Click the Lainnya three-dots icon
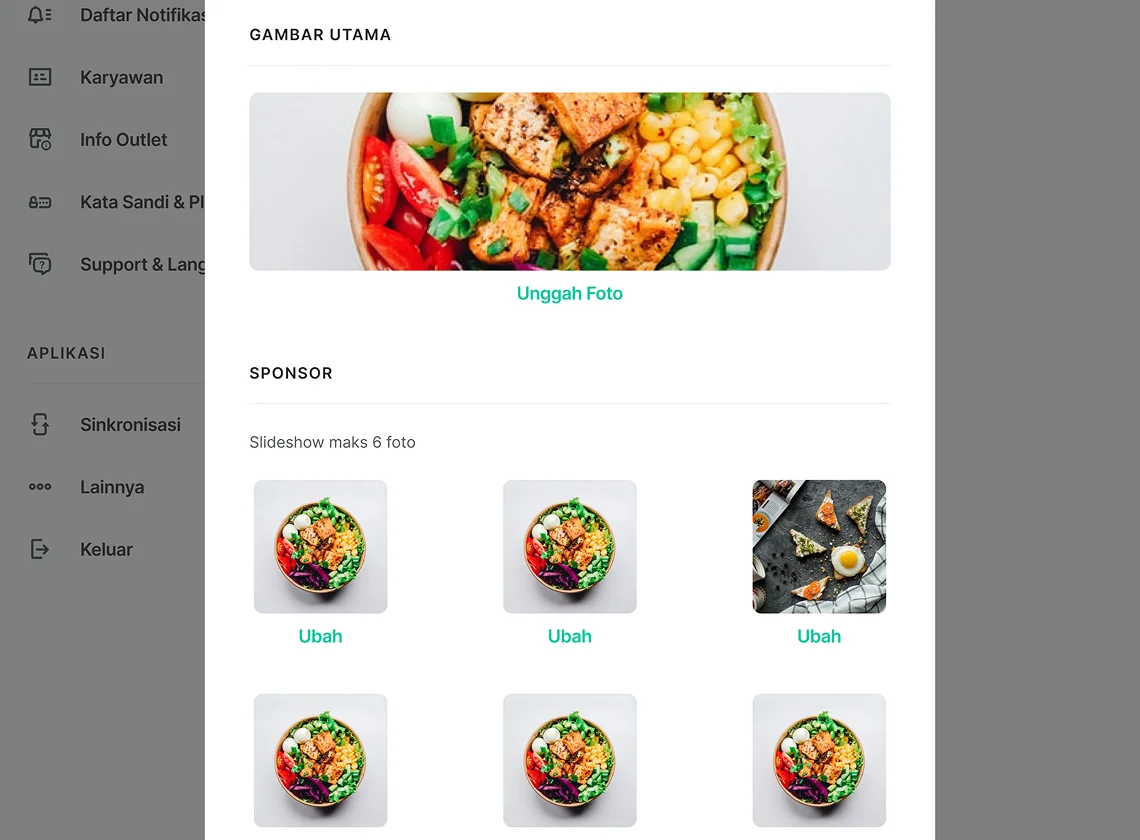Screen dimensions: 1140x840 coord(39,487)
